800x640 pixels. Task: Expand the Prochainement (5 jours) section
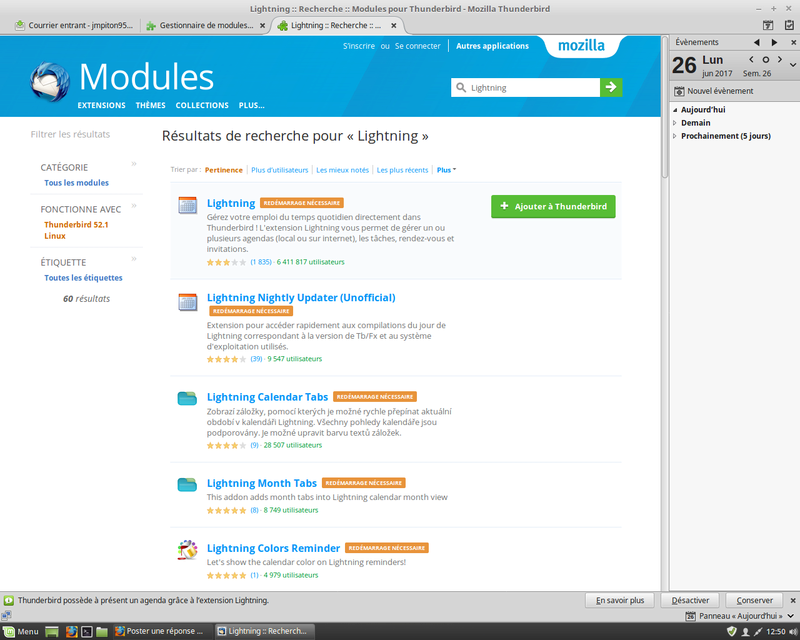coord(674,136)
